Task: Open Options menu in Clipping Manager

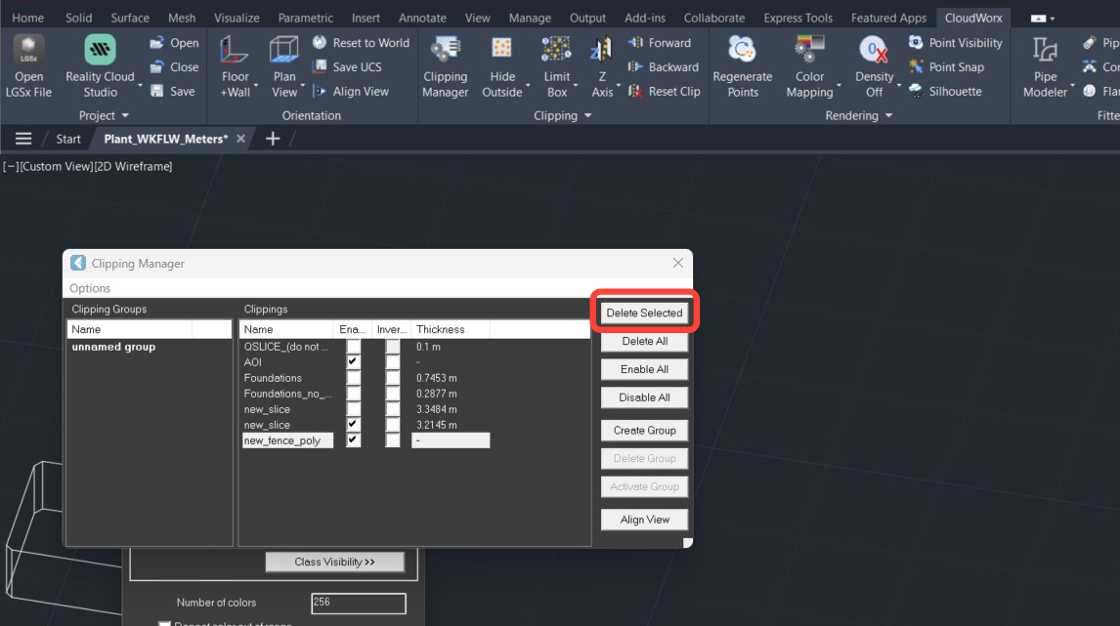Action: coord(90,288)
